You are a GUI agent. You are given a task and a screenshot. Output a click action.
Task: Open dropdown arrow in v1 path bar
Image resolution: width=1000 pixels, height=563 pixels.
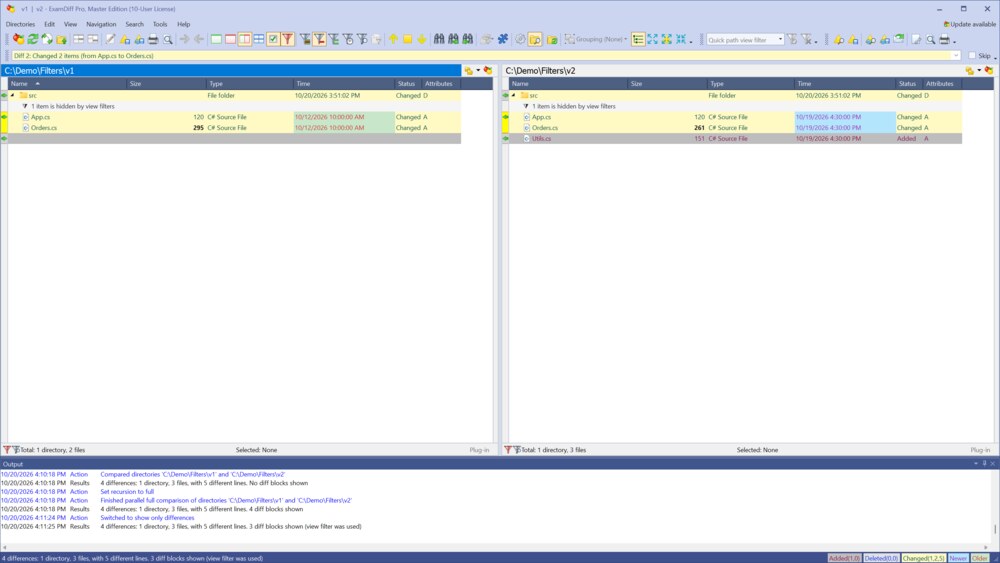tap(478, 71)
